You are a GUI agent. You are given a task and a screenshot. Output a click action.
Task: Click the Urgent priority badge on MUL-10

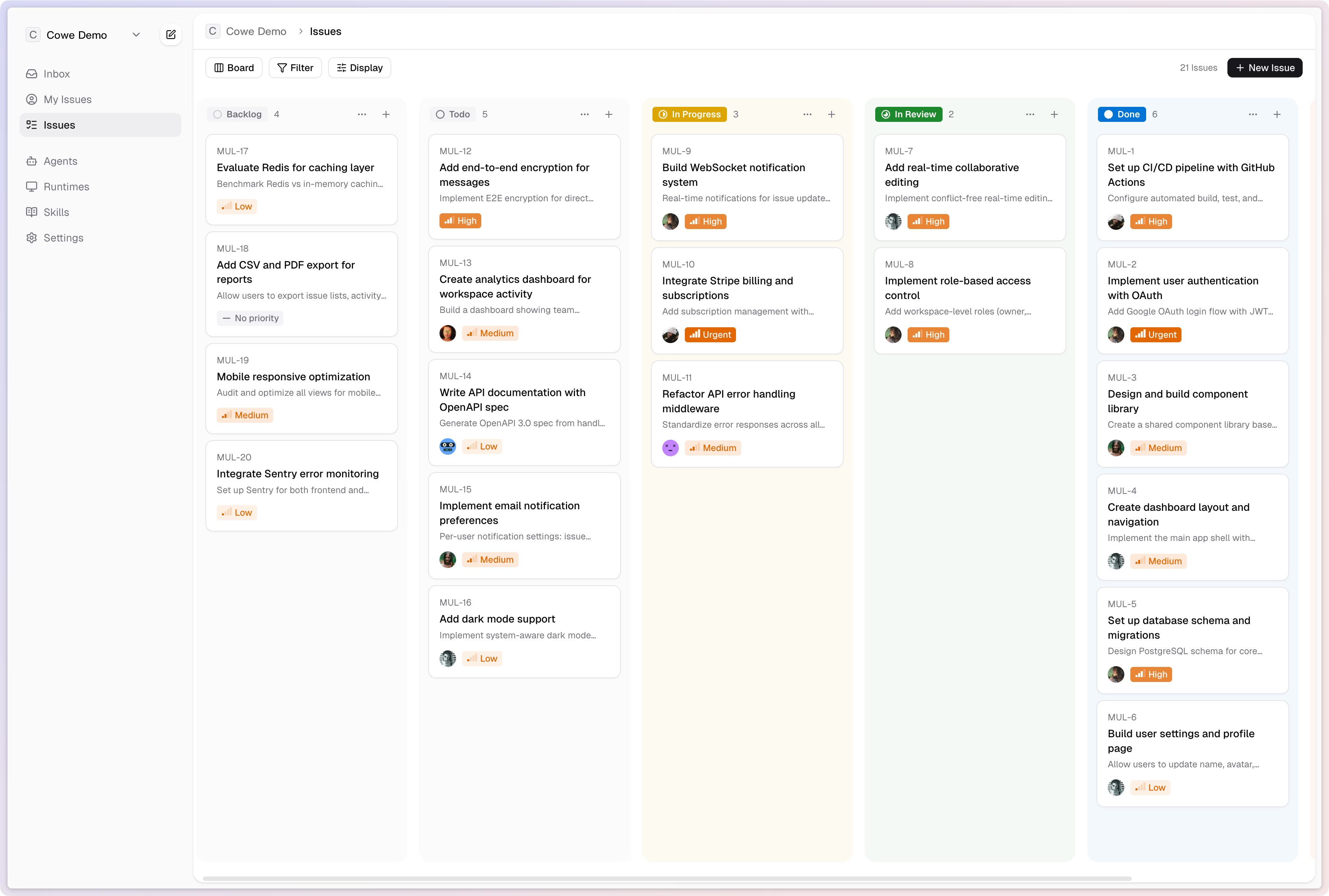[x=710, y=334]
